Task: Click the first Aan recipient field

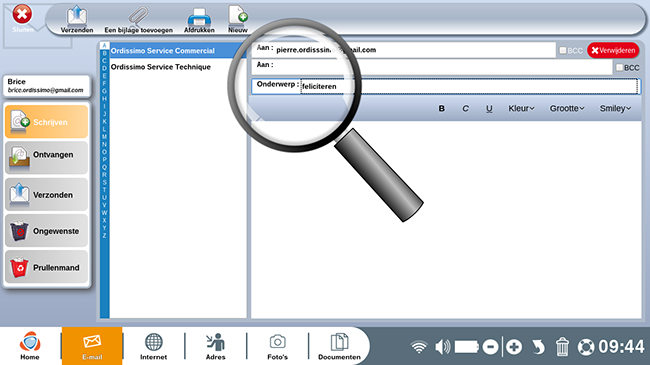Action: tap(404, 50)
